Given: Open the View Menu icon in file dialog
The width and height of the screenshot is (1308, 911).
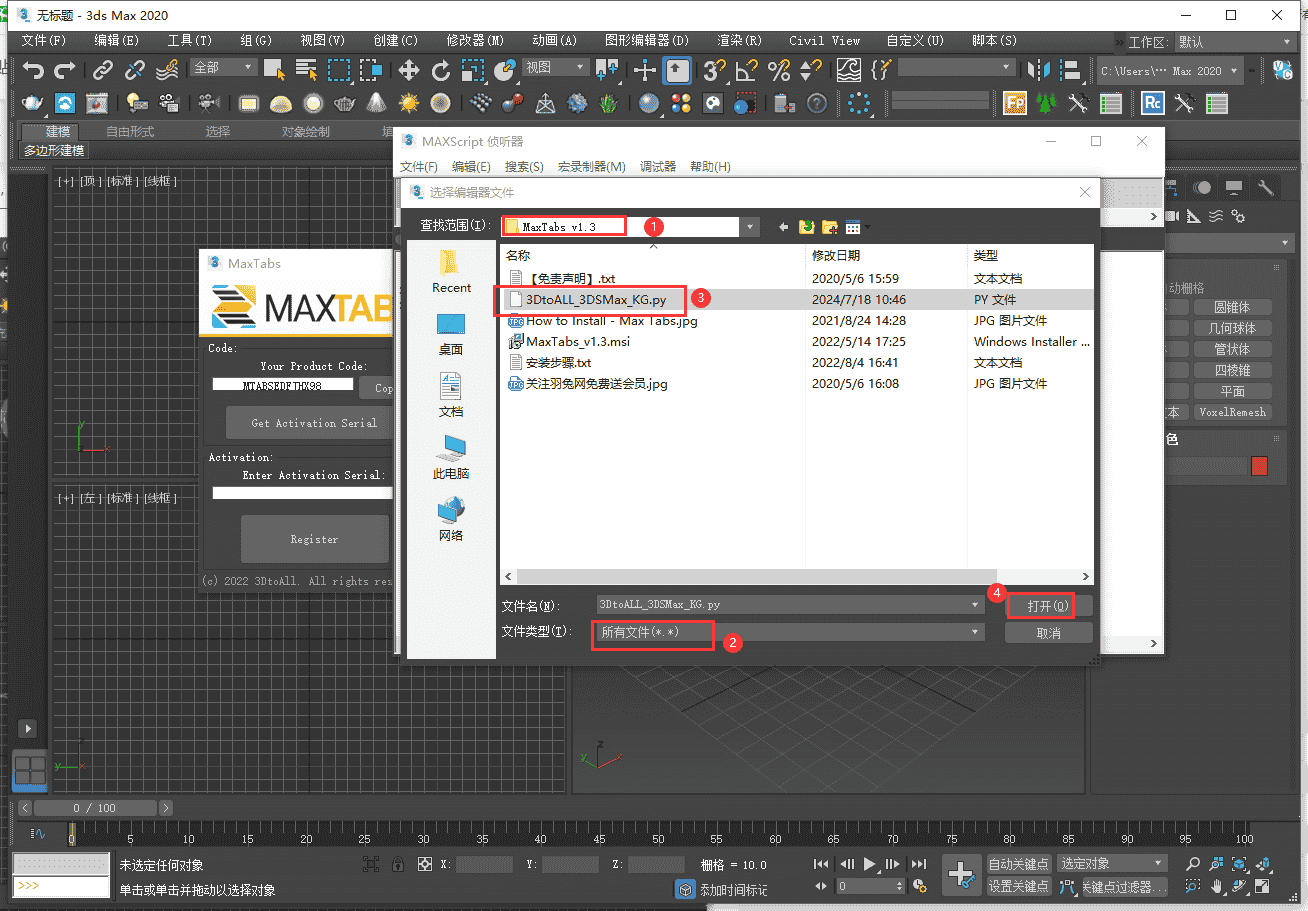Looking at the screenshot, I should (855, 227).
